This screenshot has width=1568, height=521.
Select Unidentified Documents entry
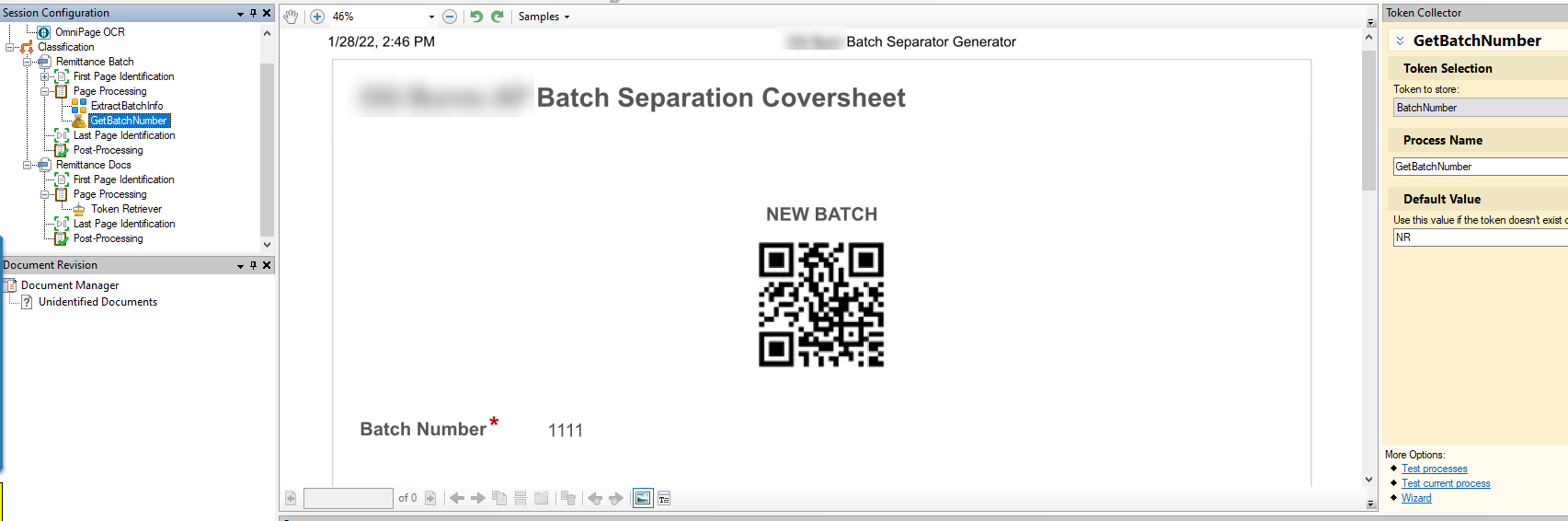[x=97, y=302]
